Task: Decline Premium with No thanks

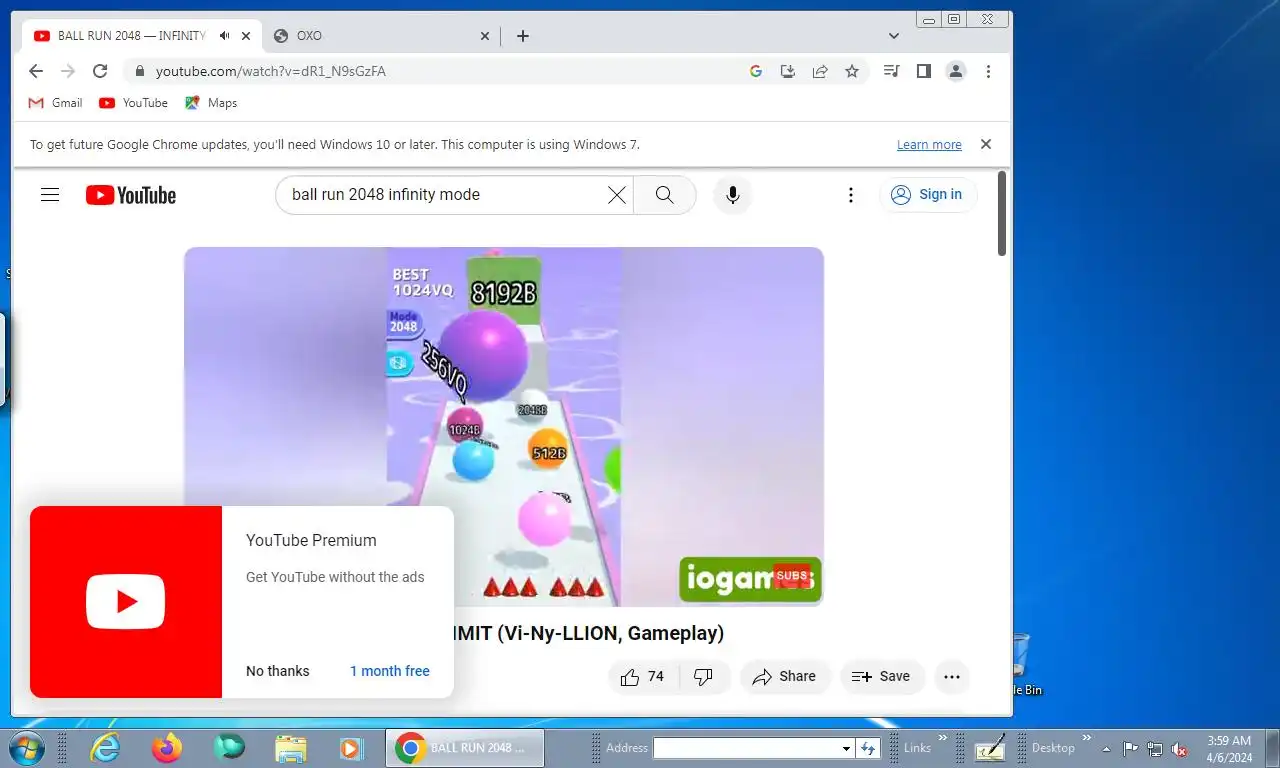Action: click(x=278, y=671)
